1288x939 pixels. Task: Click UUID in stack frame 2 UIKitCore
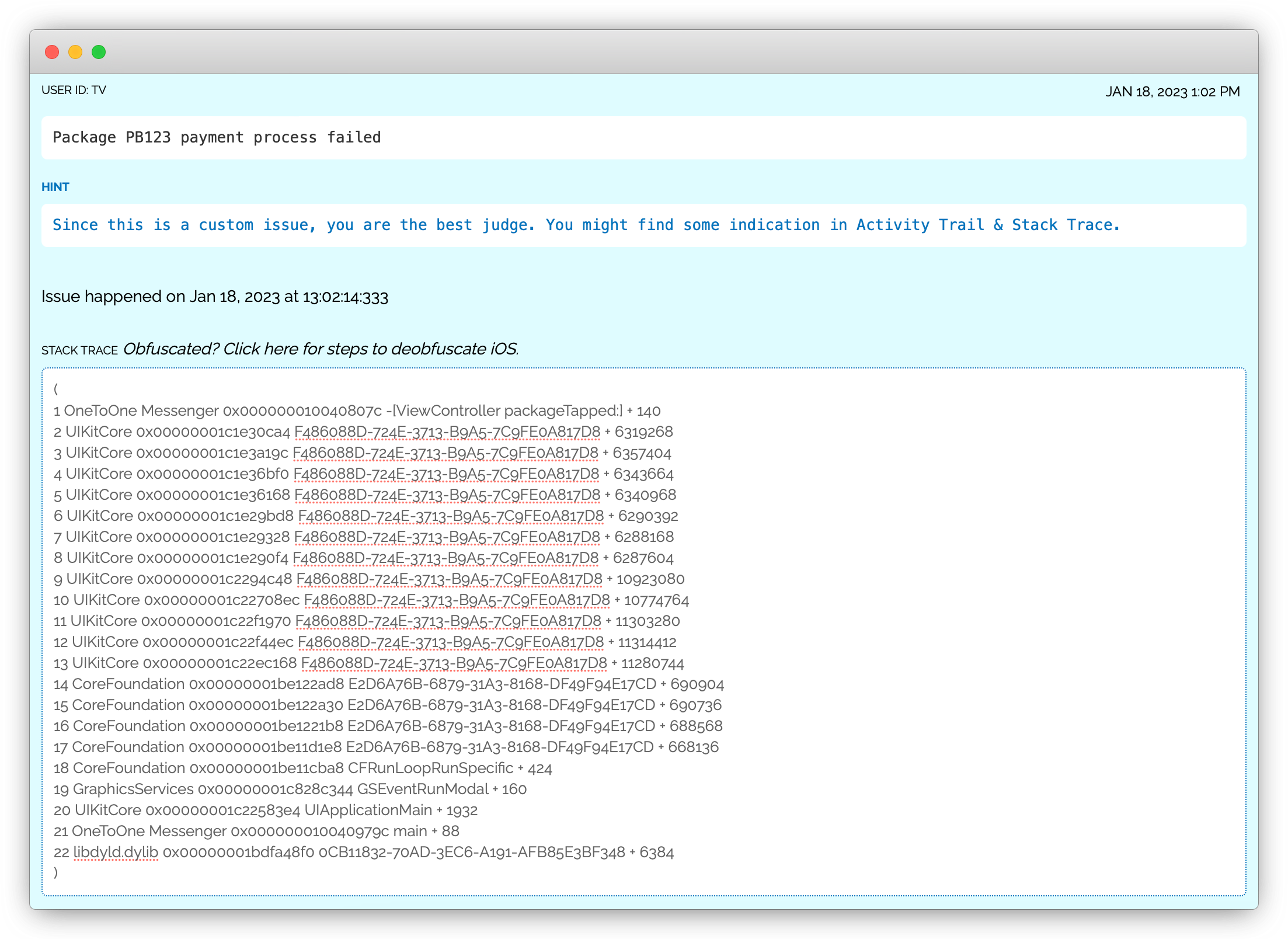(447, 432)
